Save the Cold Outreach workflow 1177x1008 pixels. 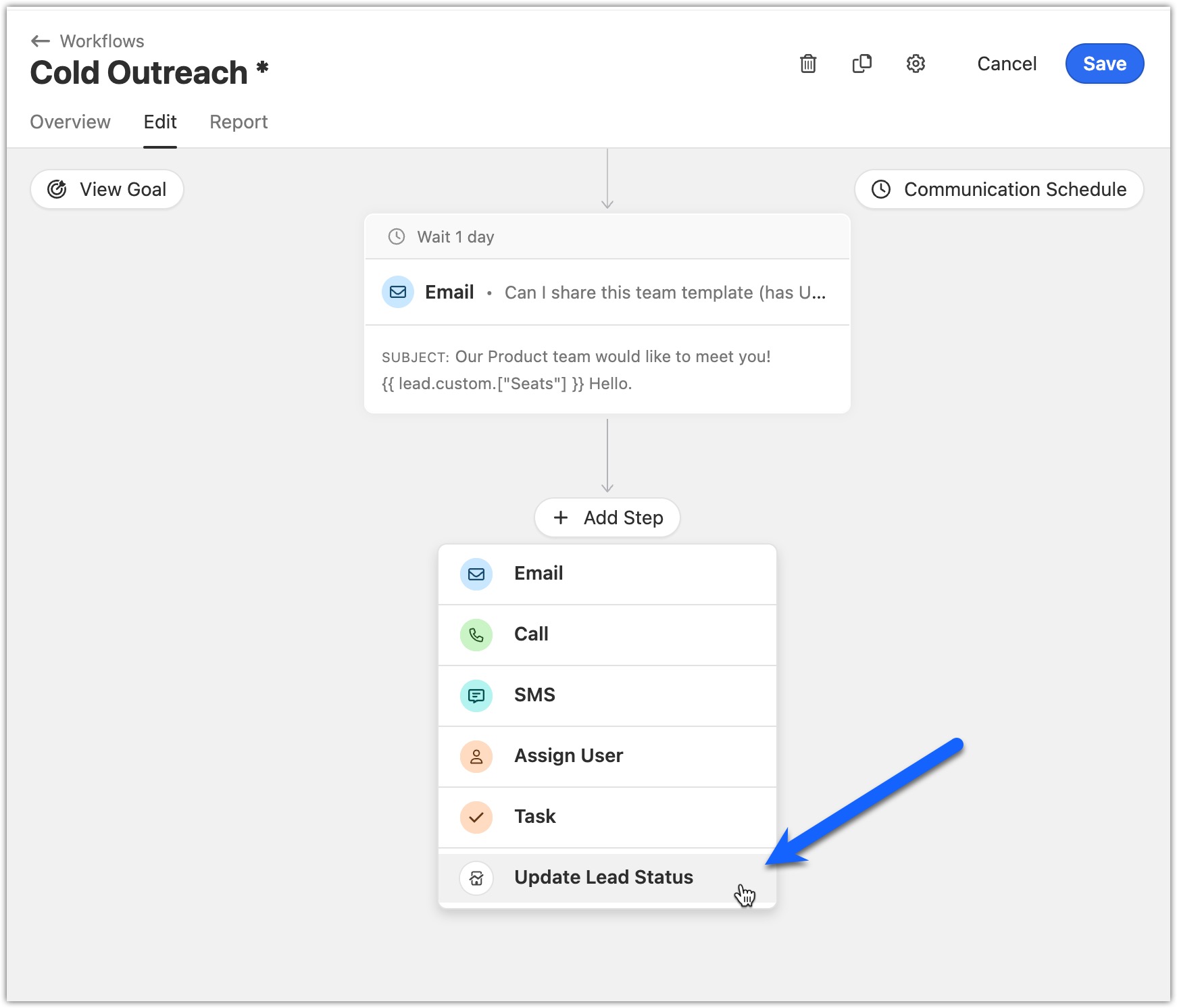coord(1104,64)
